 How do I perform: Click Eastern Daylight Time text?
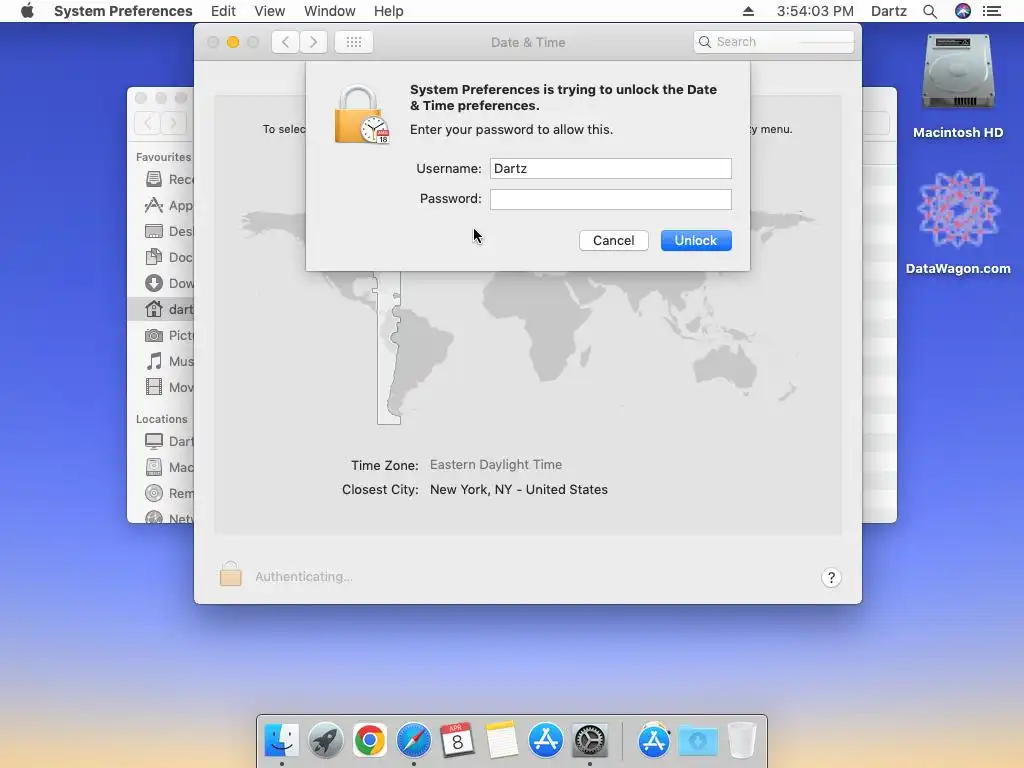click(496, 464)
